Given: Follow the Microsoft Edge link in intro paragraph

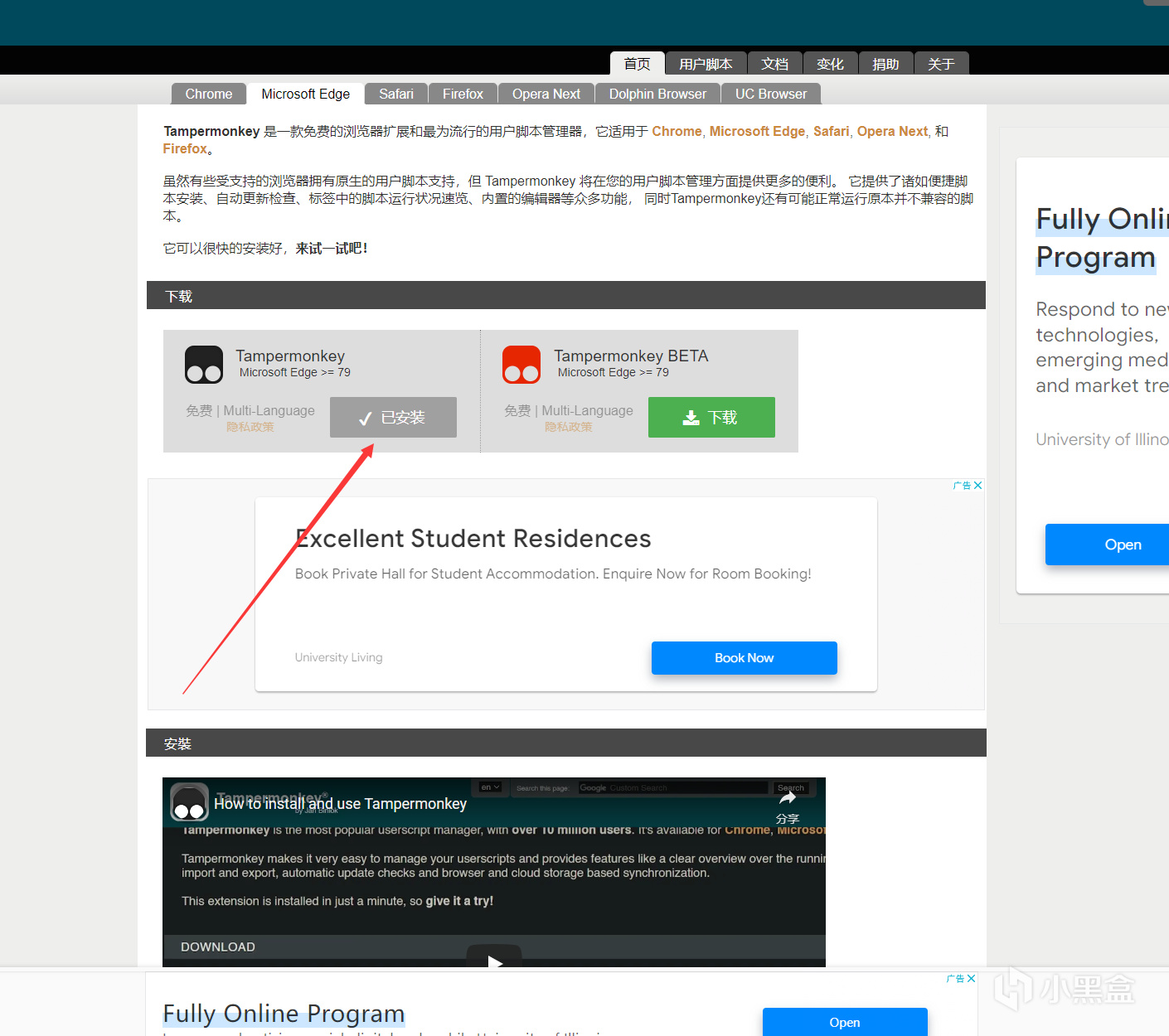Looking at the screenshot, I should [757, 131].
